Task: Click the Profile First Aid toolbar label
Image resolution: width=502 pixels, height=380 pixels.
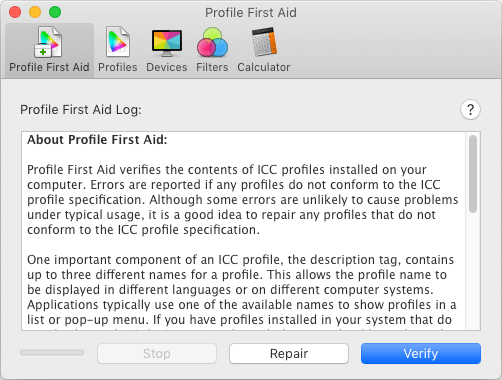Action: pyautogui.click(x=49, y=67)
